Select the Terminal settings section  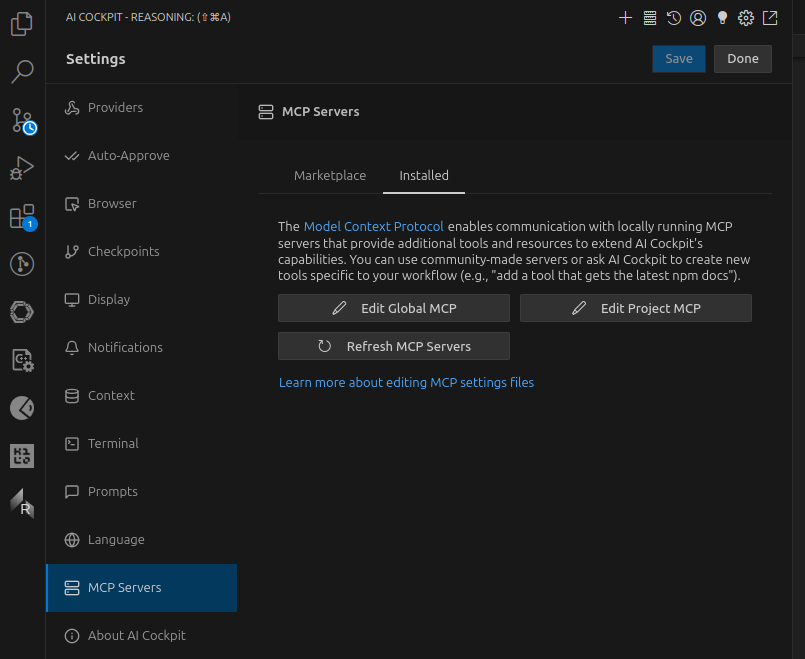(113, 444)
